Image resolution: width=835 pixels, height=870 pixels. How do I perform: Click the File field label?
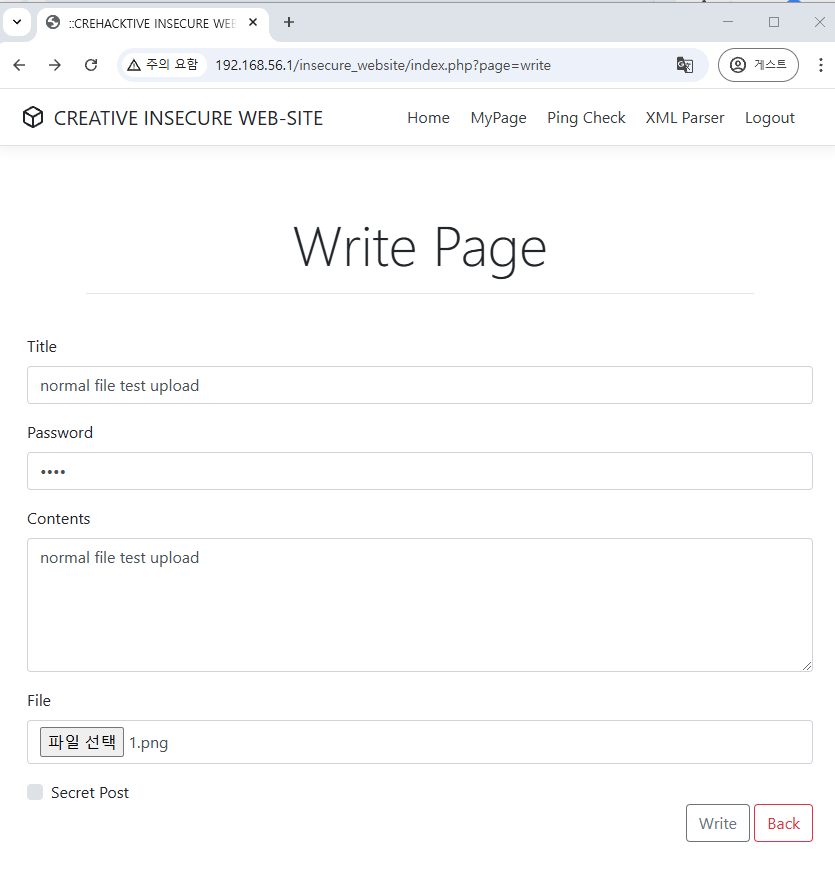click(x=39, y=701)
